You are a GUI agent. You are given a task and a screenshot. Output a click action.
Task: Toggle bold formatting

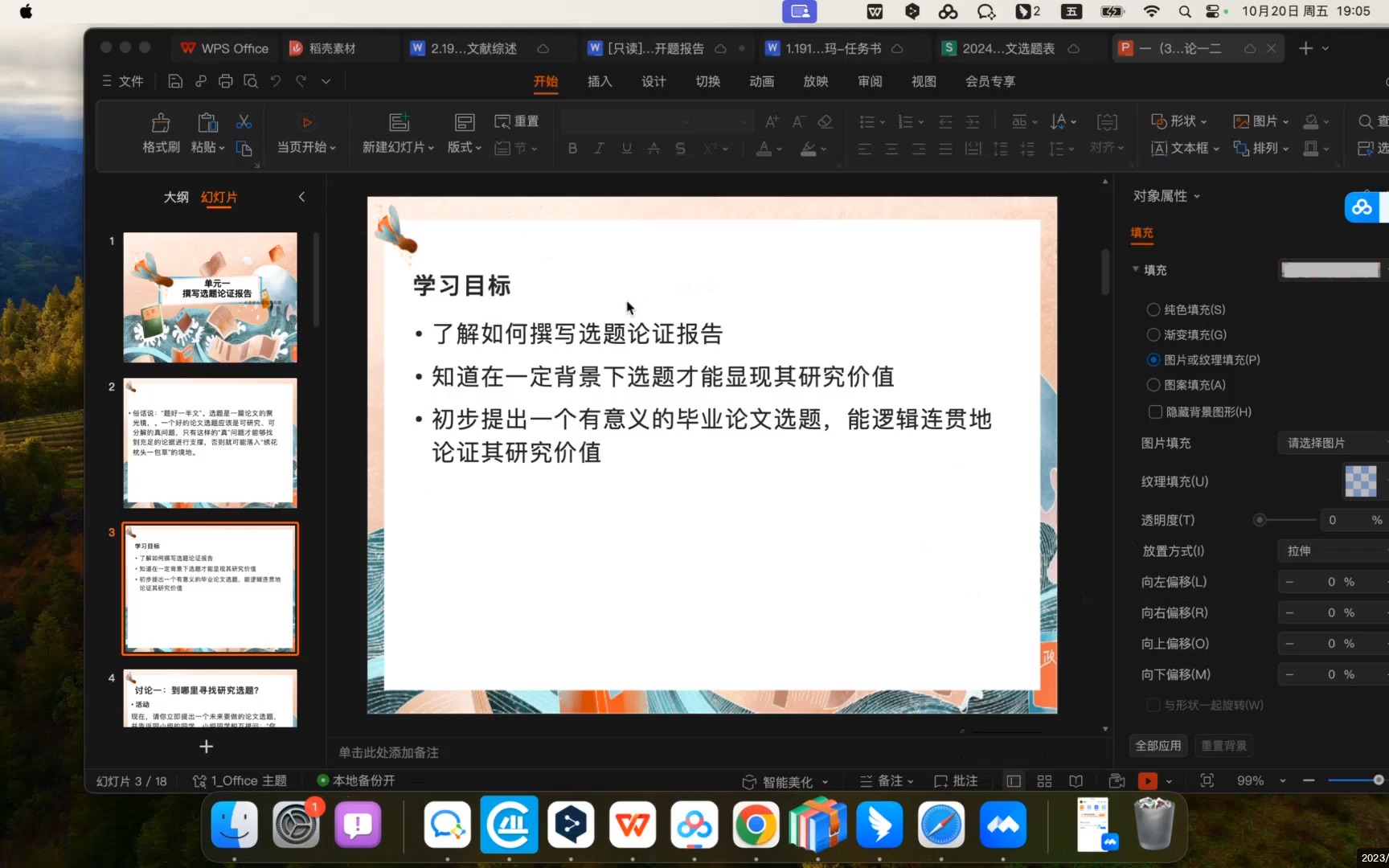(x=572, y=148)
